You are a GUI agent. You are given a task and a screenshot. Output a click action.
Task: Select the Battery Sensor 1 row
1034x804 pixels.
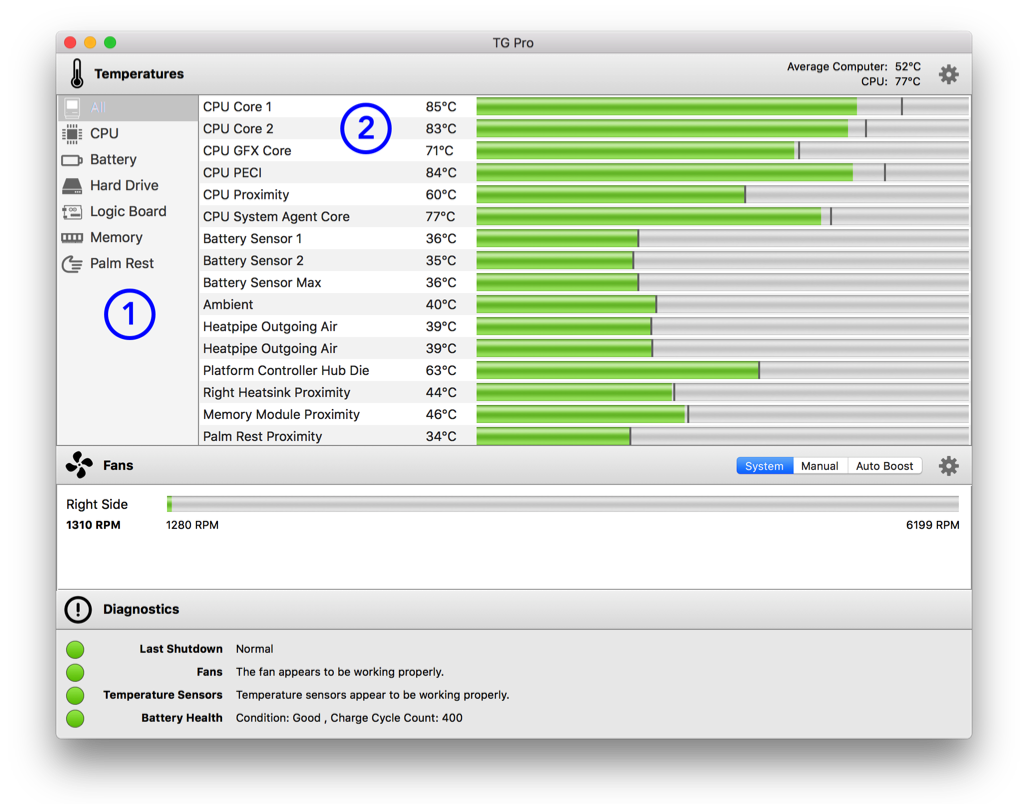(584, 238)
